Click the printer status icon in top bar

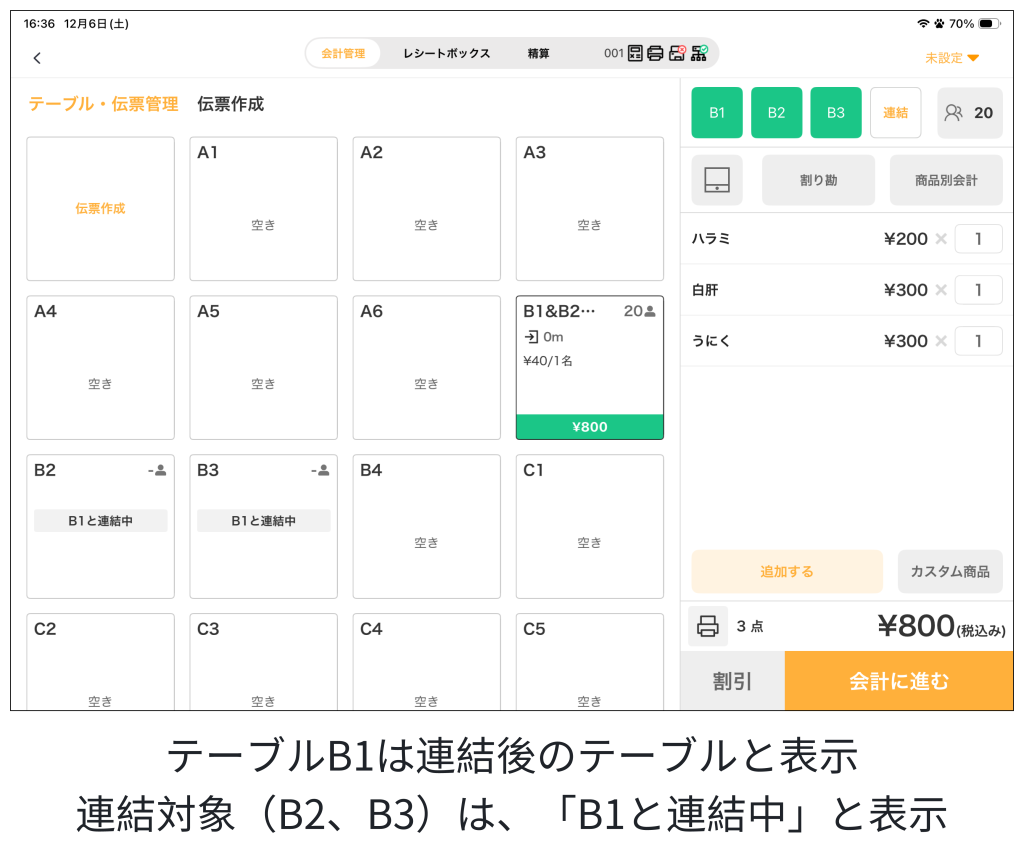(655, 53)
